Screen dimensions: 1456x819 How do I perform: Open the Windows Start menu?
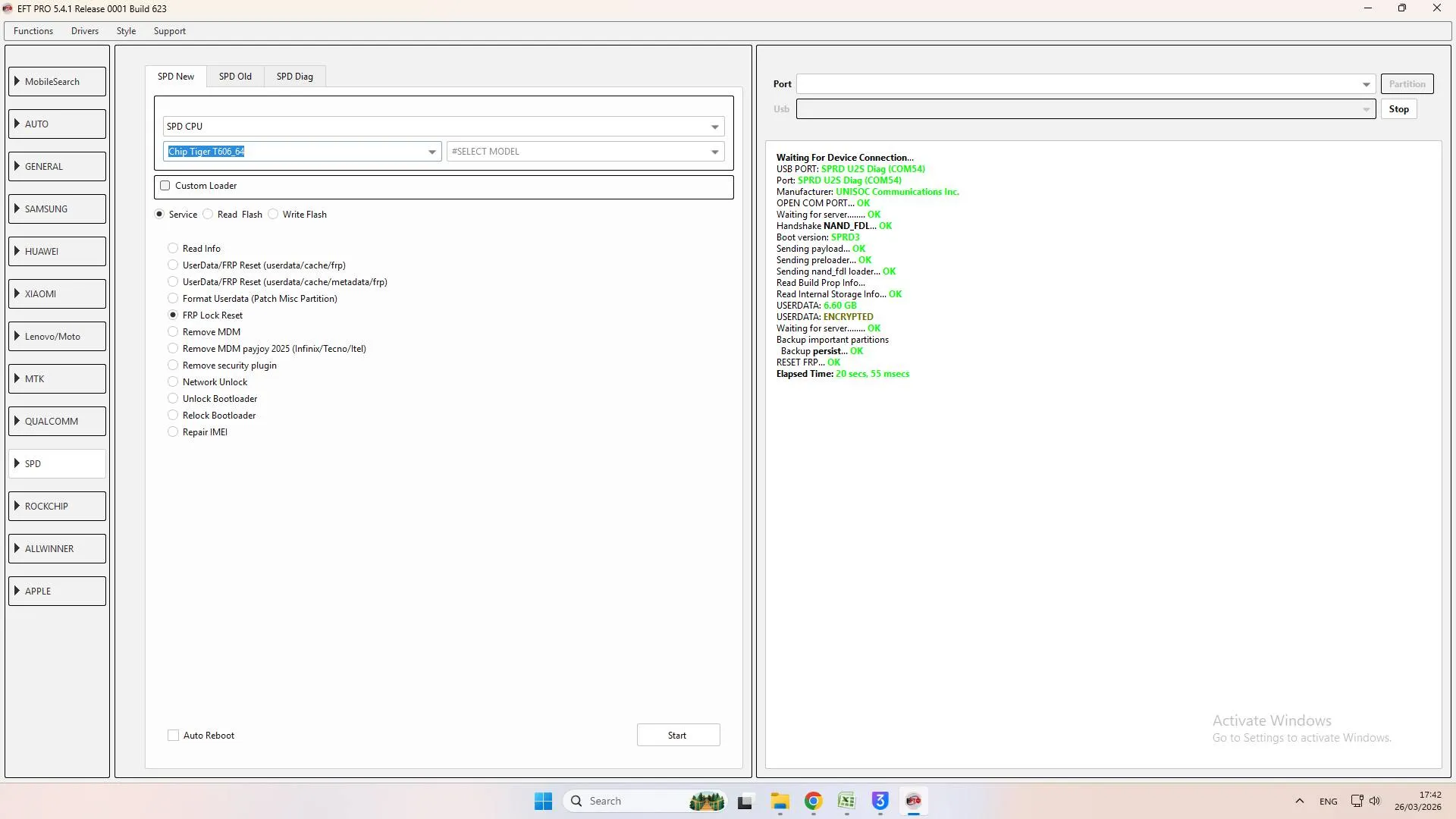543,801
